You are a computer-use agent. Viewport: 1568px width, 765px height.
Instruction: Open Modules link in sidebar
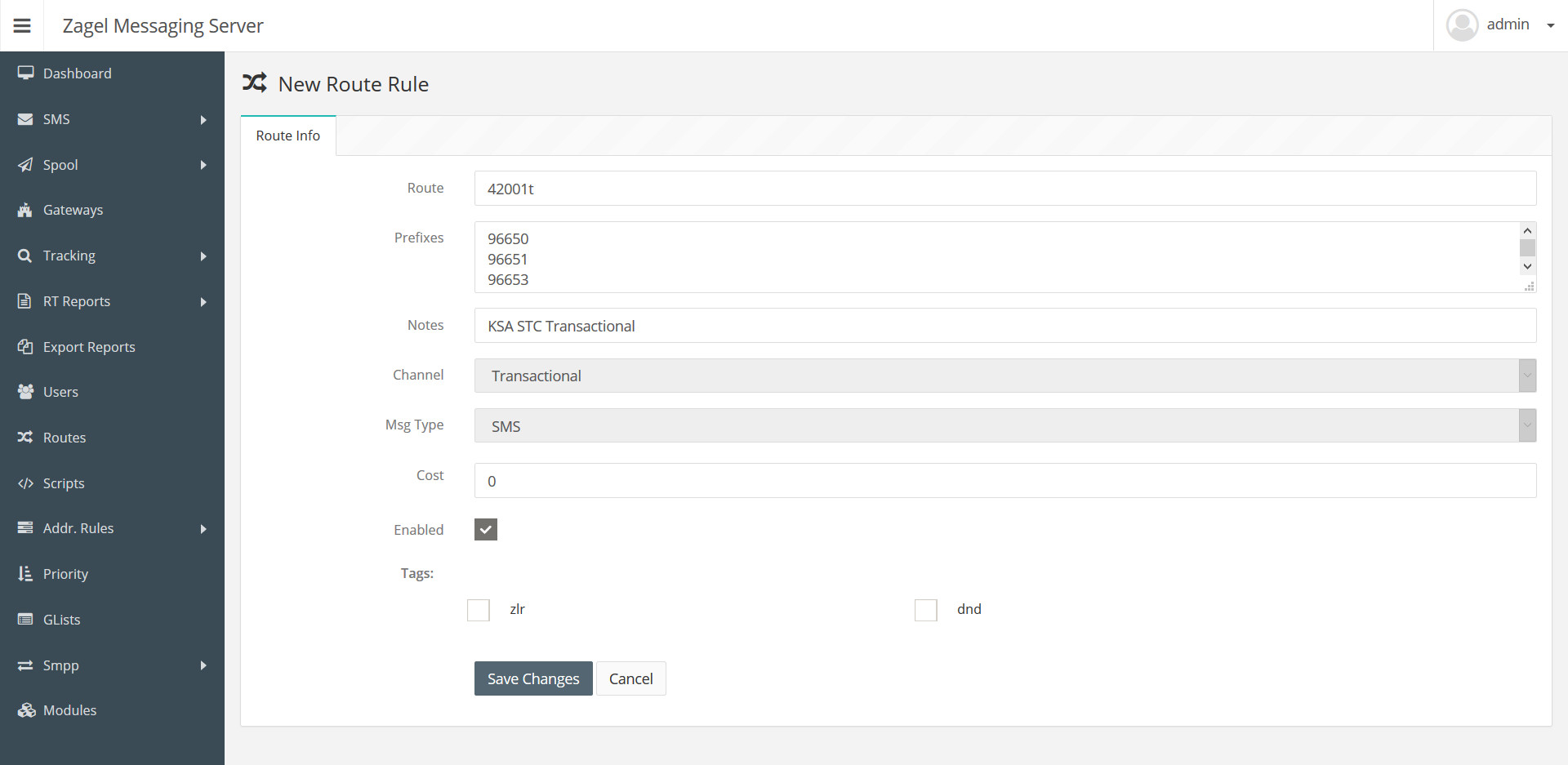[x=69, y=710]
